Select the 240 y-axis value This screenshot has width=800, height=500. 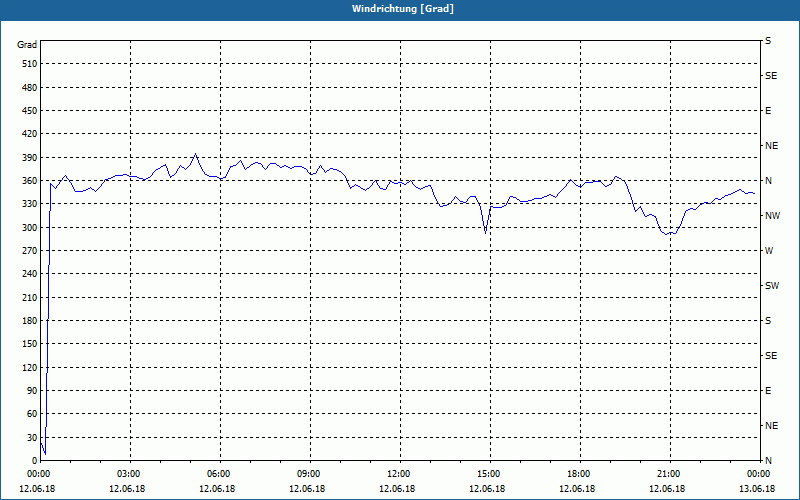click(x=30, y=273)
